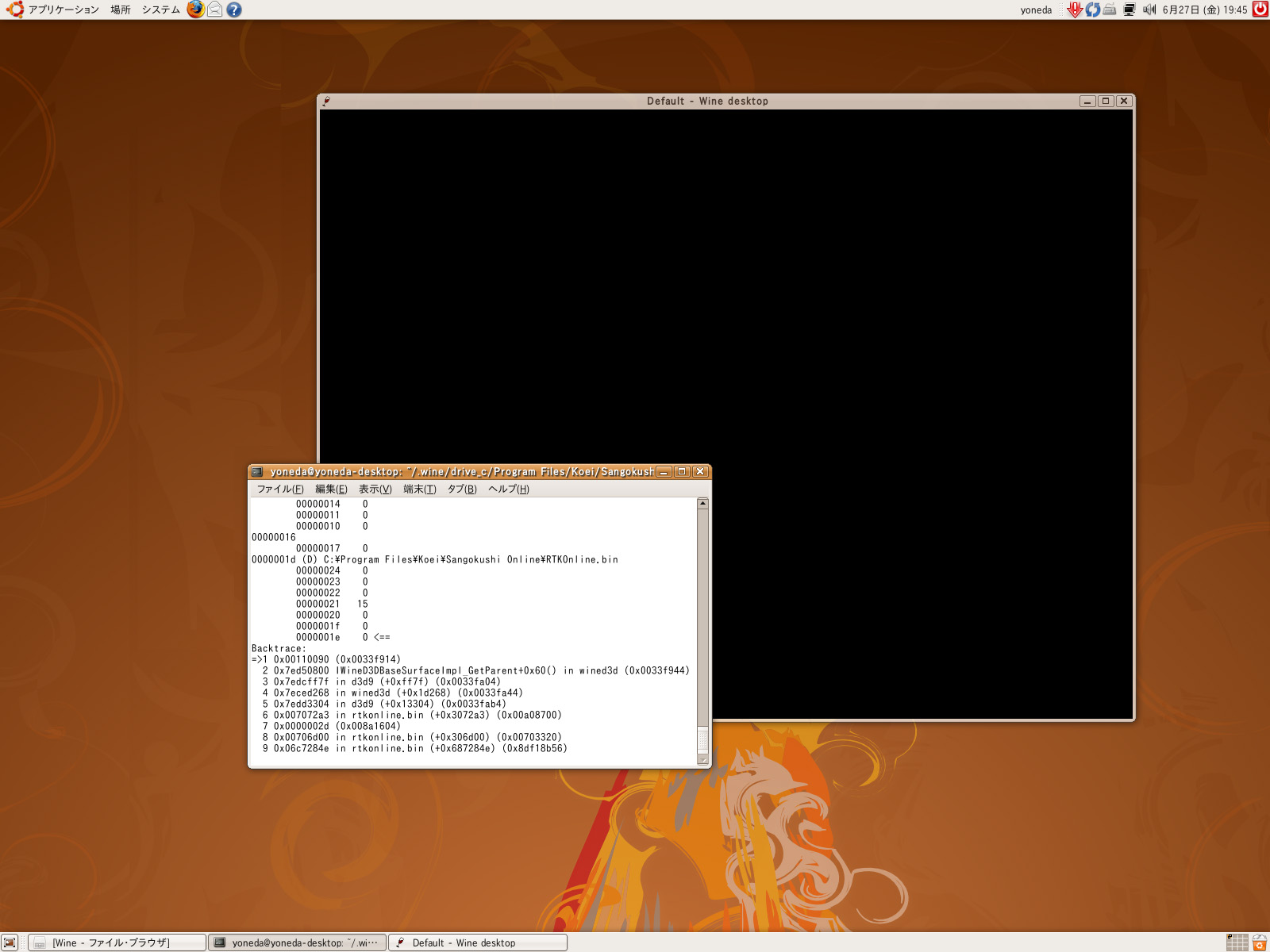Click backtrace line 3 with 0x7edcff7f
The width and height of the screenshot is (1270, 952).
click(x=382, y=681)
